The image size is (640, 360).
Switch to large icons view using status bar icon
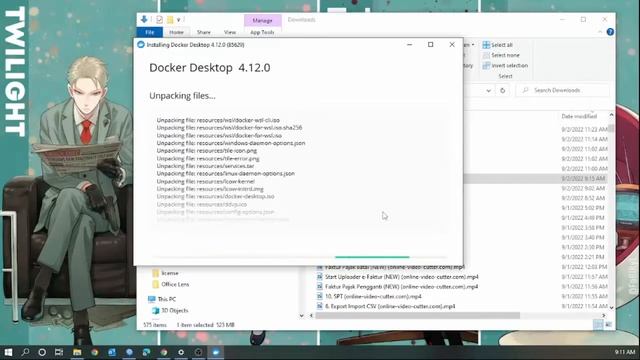pyautogui.click(x=608, y=325)
